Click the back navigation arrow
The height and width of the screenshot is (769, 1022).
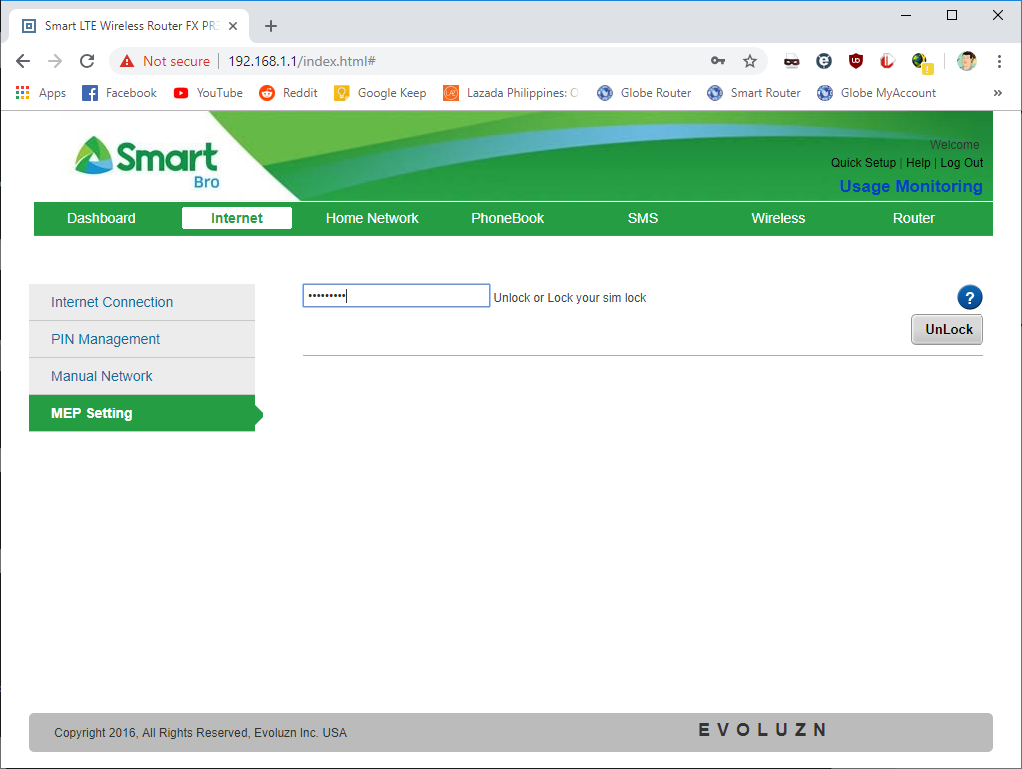tap(23, 61)
